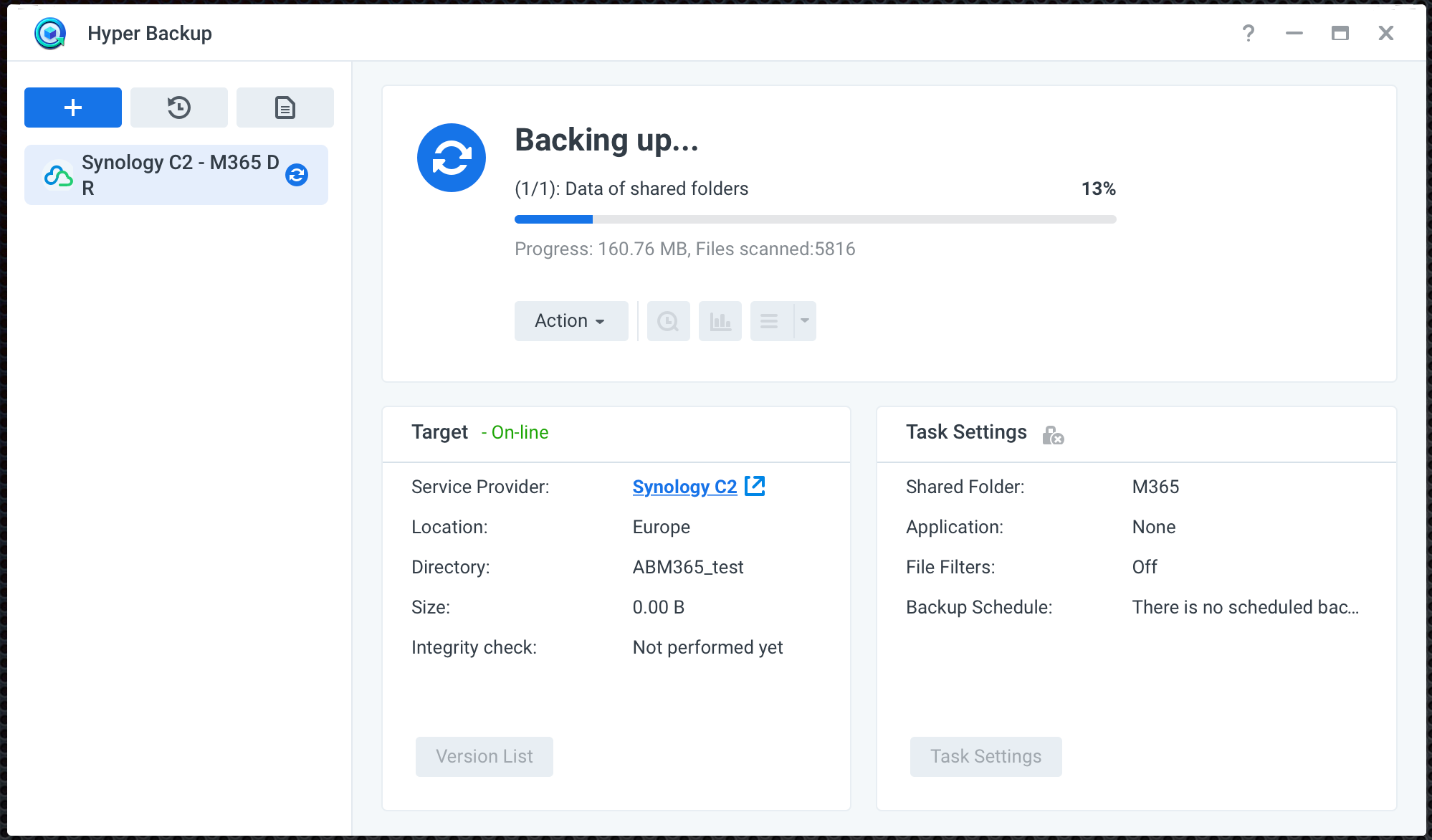
Task: Open the log document icon button
Action: pyautogui.click(x=285, y=108)
